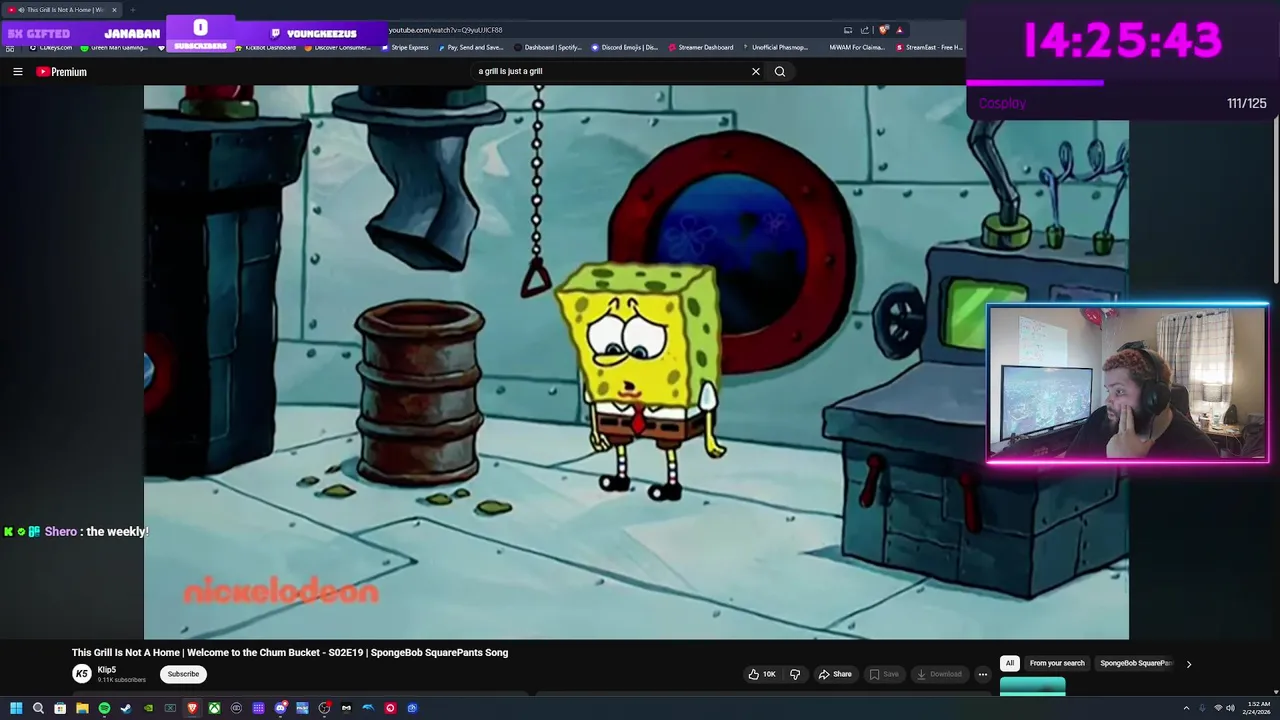Open a new browser tab
Screen dimensions: 1280x720
[132, 10]
